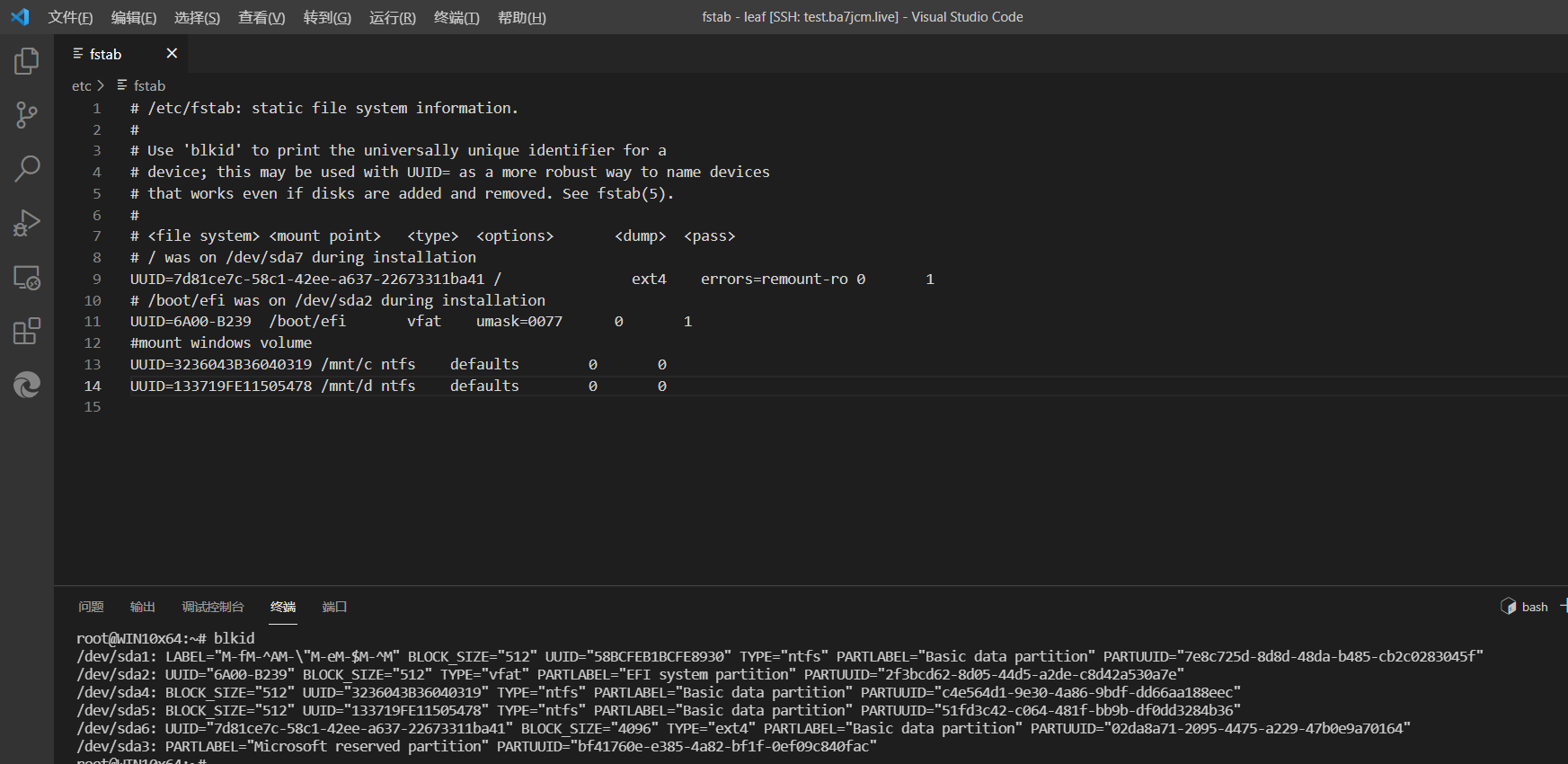Image resolution: width=1568 pixels, height=764 pixels.
Task: Click the /dev/sda2: line in terminal
Action: click(x=630, y=674)
